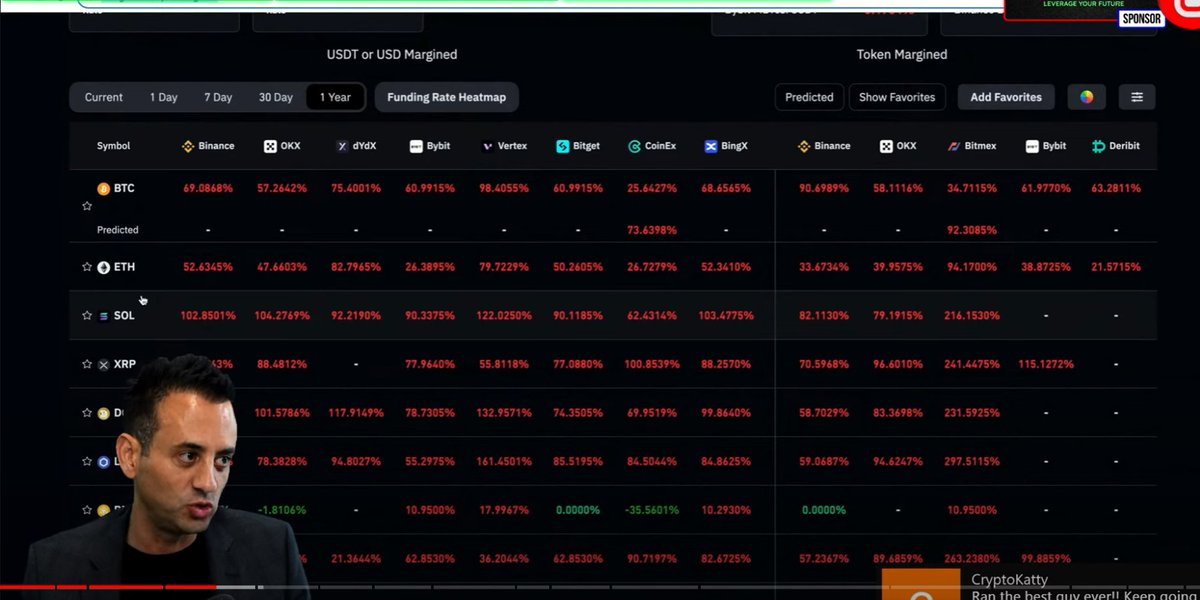Toggle Show Favorites filter
This screenshot has height=600, width=1200.
point(897,97)
